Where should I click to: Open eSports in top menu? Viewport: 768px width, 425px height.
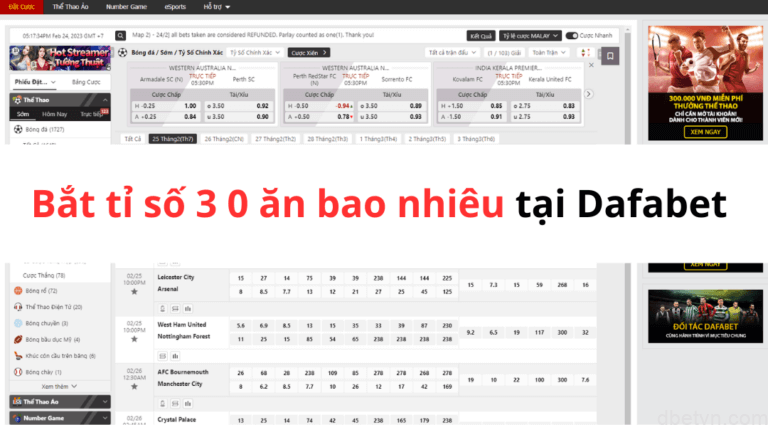(175, 7)
